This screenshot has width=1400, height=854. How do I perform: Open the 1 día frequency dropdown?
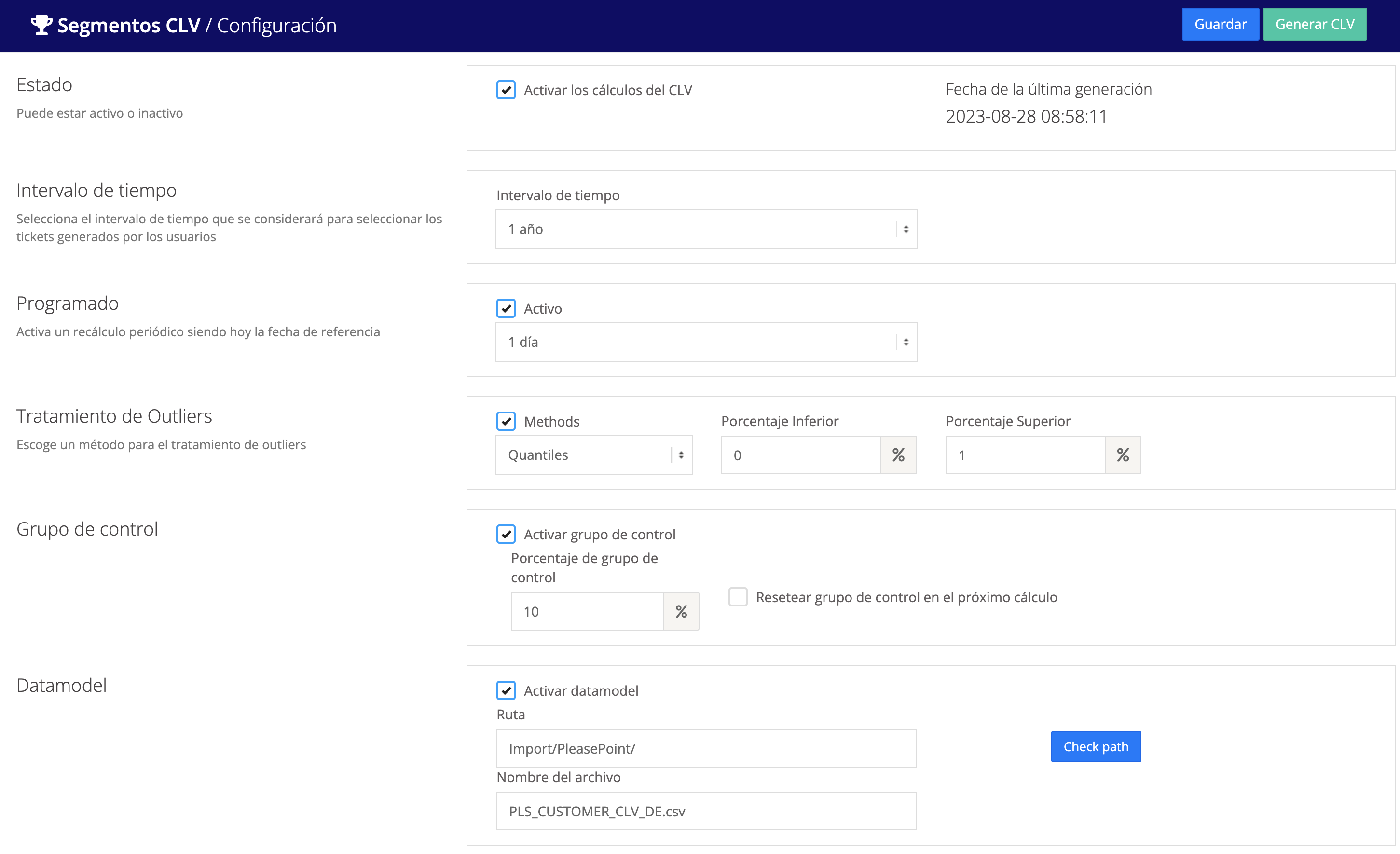706,342
